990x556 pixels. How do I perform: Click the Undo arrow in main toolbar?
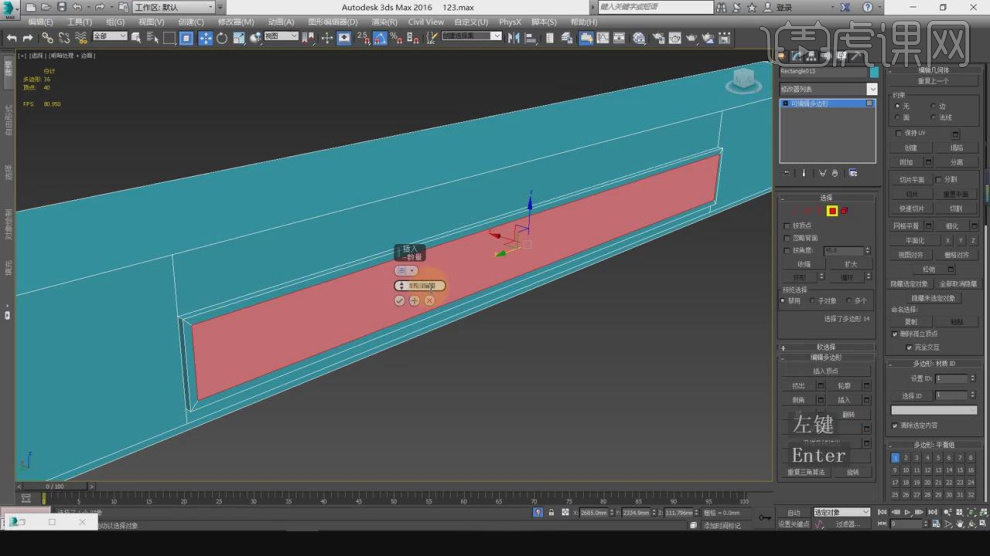point(11,38)
